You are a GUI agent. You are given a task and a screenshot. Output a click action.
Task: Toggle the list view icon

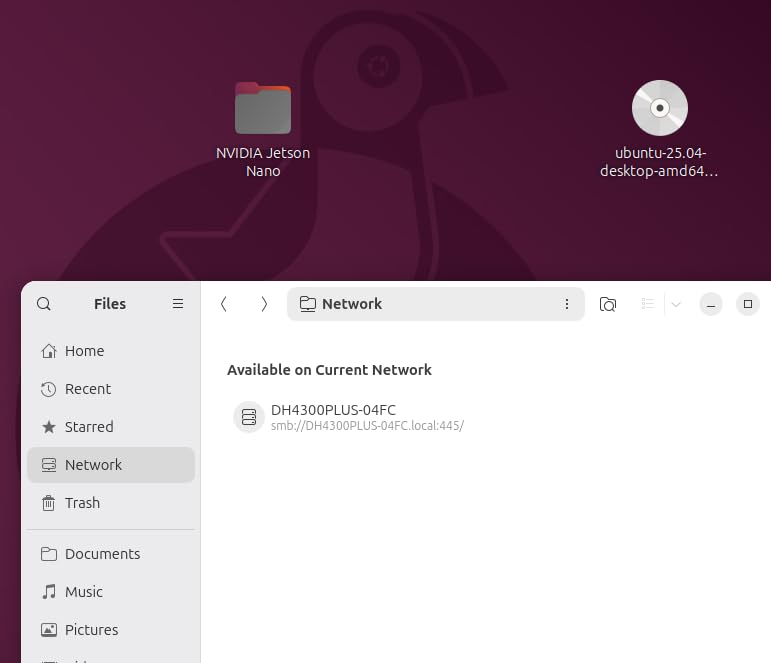(648, 304)
